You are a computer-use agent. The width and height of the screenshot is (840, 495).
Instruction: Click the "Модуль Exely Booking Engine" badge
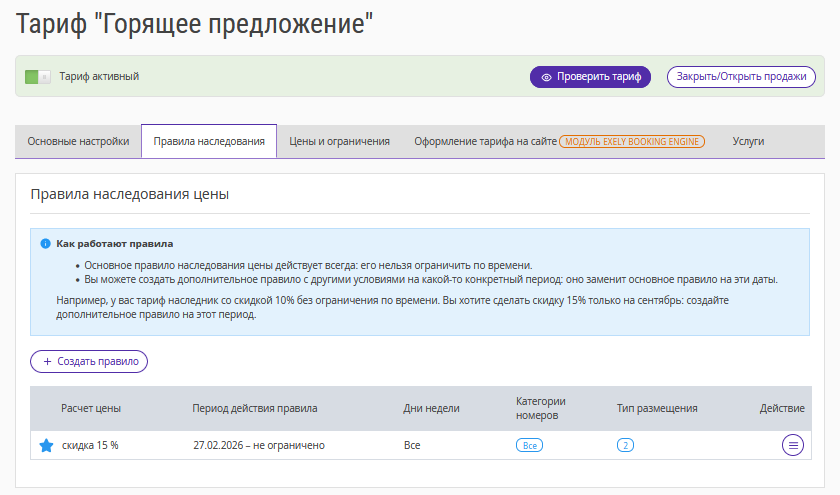[632, 142]
